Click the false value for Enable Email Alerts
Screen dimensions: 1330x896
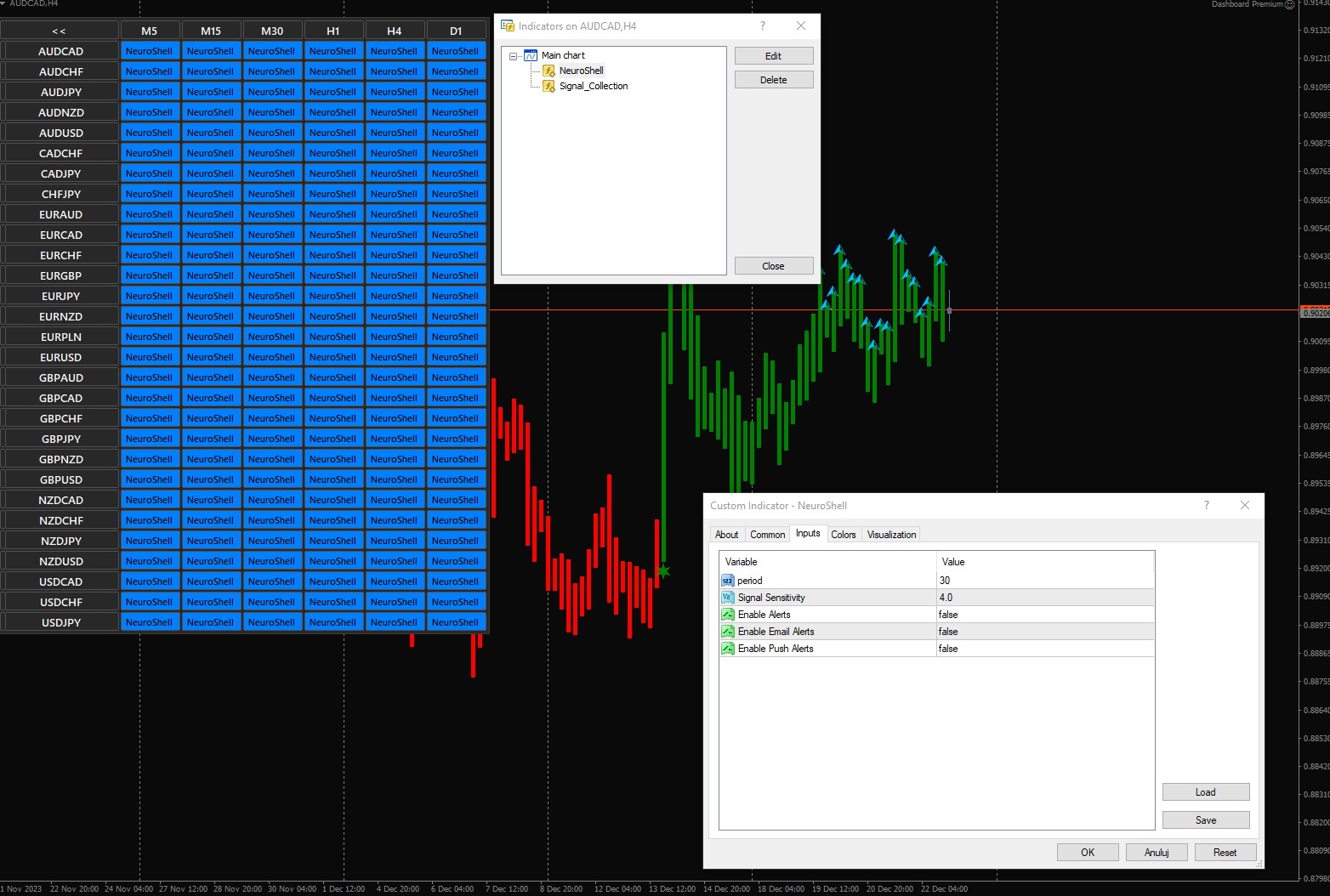tap(1045, 632)
